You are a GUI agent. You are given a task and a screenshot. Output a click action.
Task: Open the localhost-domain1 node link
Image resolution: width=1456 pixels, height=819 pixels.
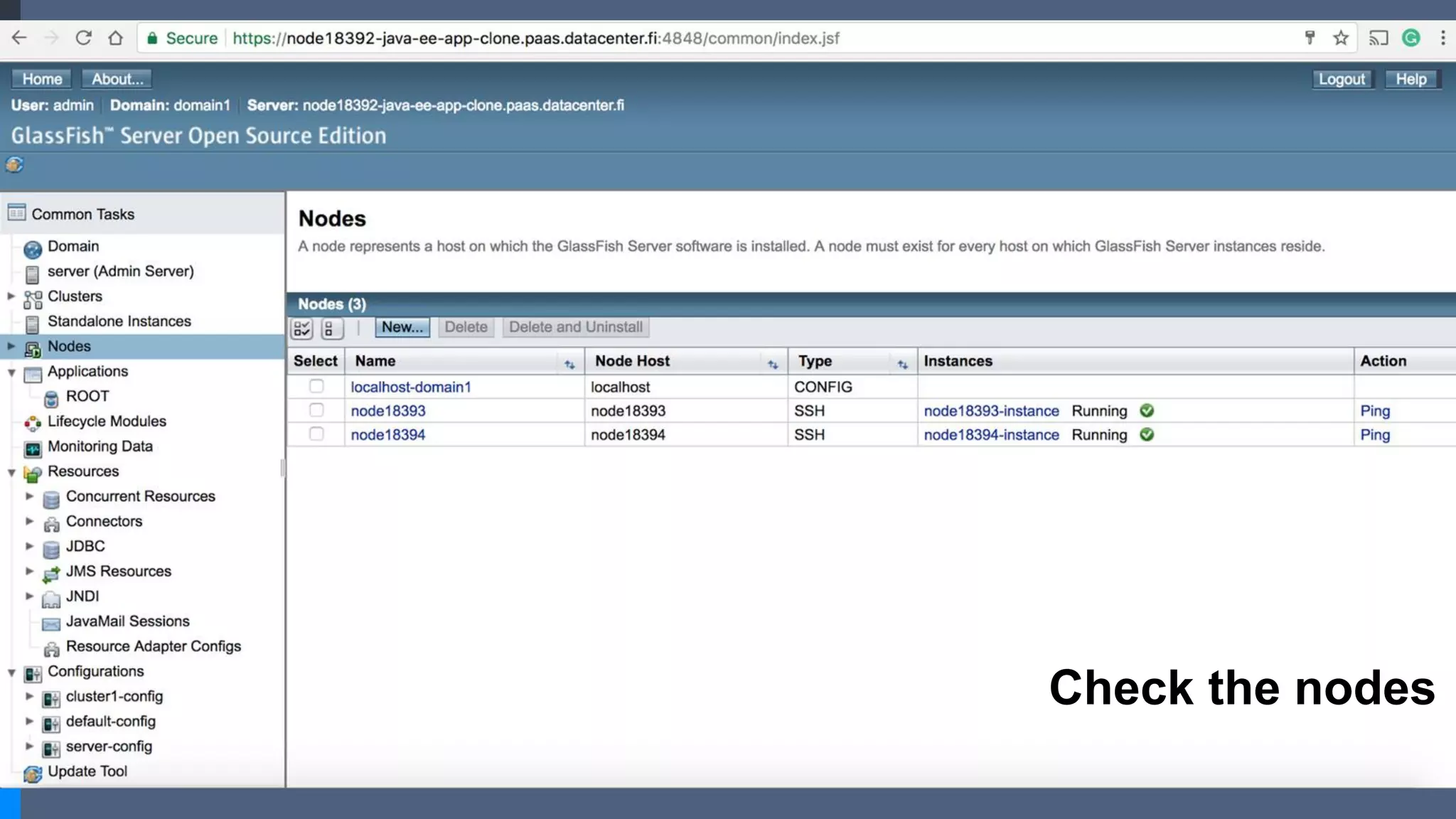(x=411, y=387)
